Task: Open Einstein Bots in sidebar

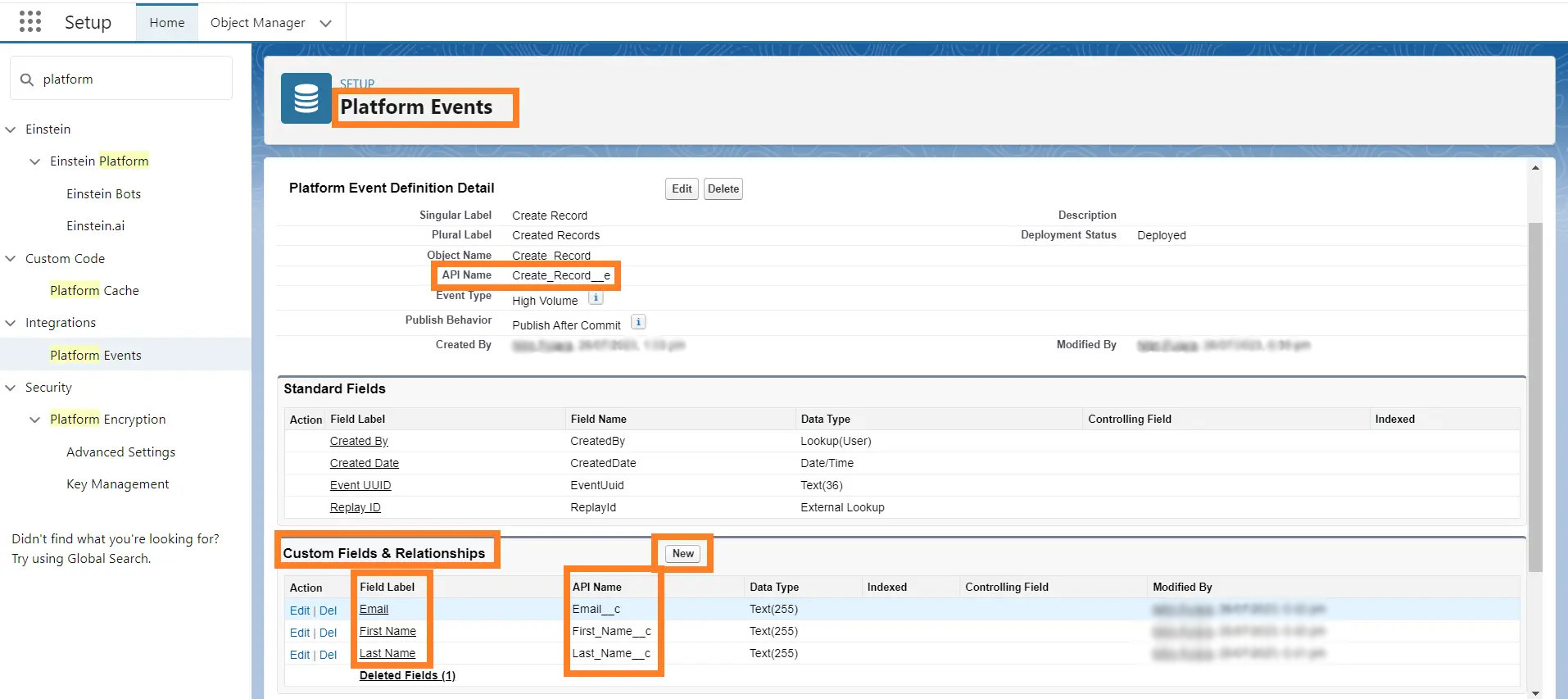Action: [104, 194]
